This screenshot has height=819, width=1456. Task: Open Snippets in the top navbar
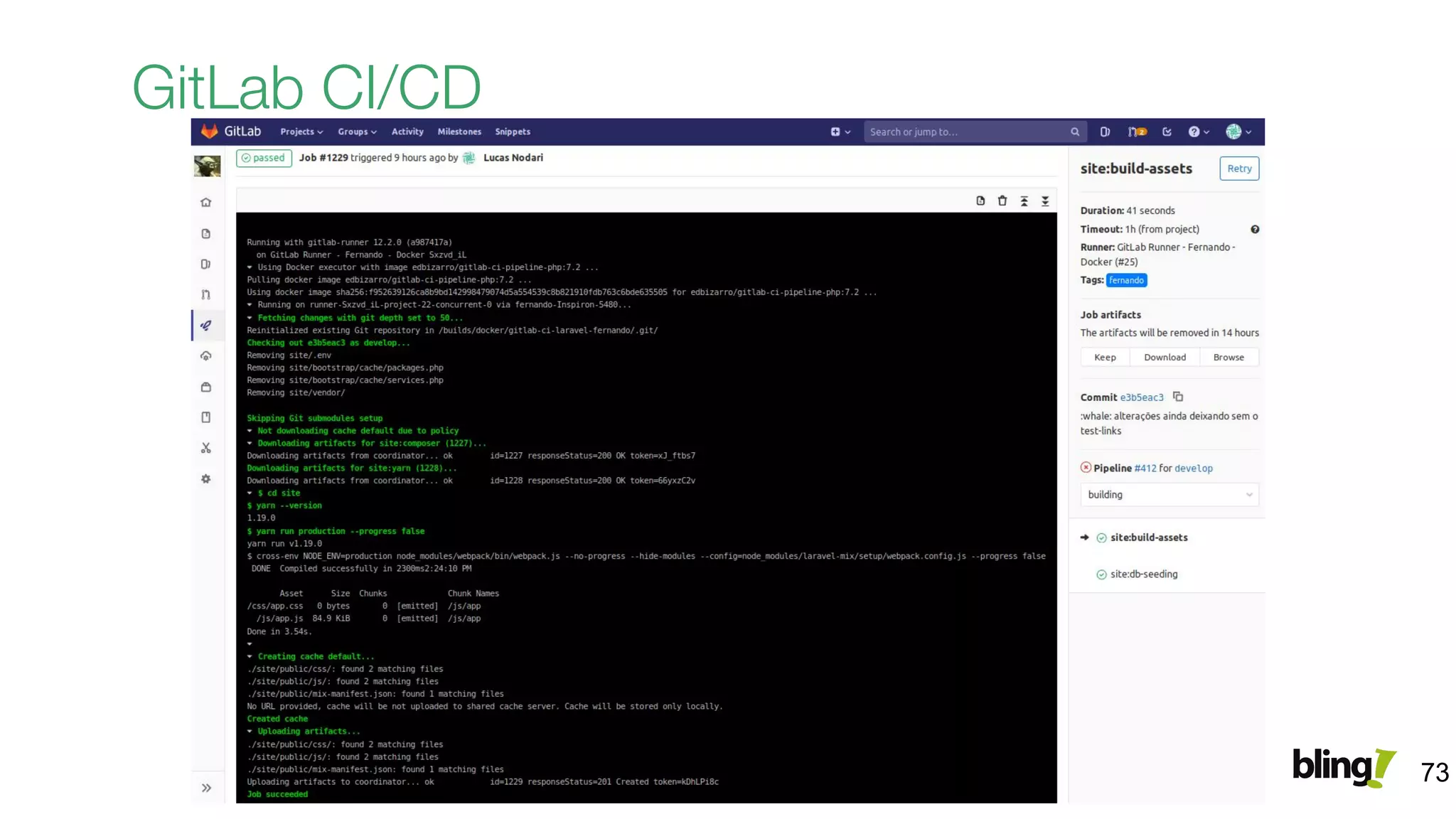click(x=513, y=132)
